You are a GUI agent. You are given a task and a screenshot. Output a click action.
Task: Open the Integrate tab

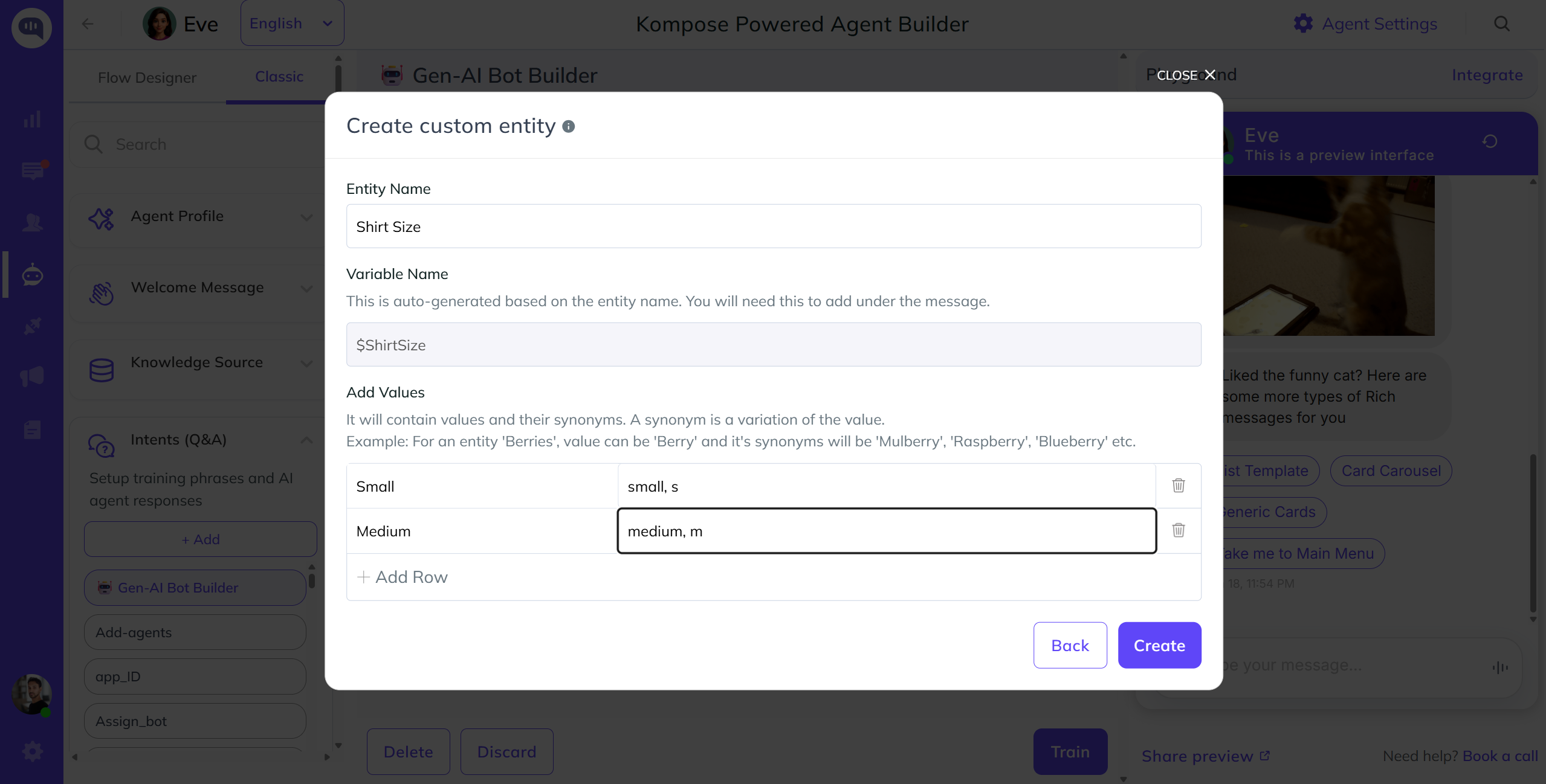pyautogui.click(x=1487, y=75)
